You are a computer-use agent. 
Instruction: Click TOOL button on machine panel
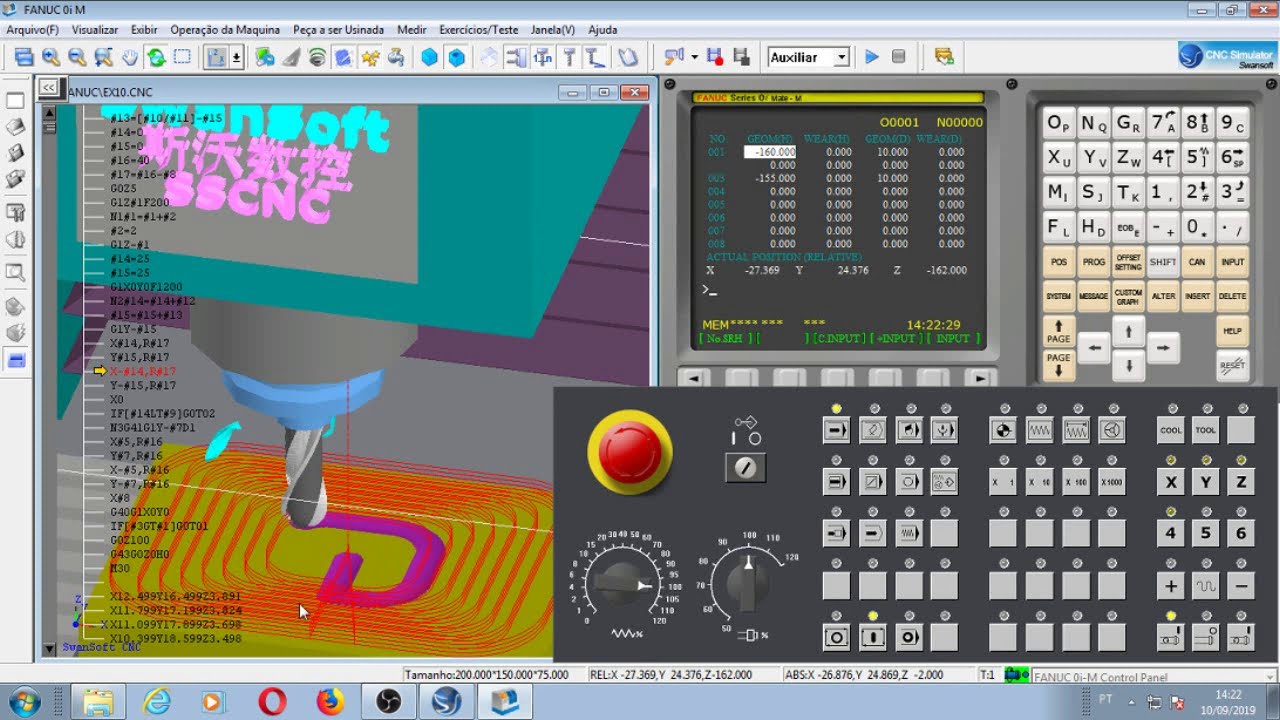coord(1206,431)
